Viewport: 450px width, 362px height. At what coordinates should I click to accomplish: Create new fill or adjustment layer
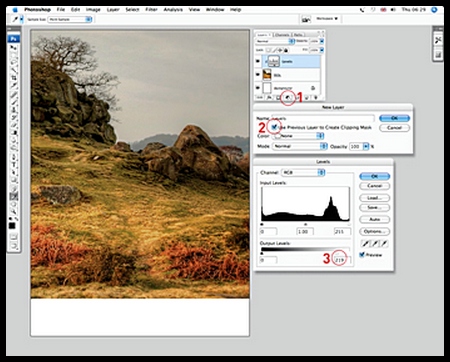pos(288,97)
